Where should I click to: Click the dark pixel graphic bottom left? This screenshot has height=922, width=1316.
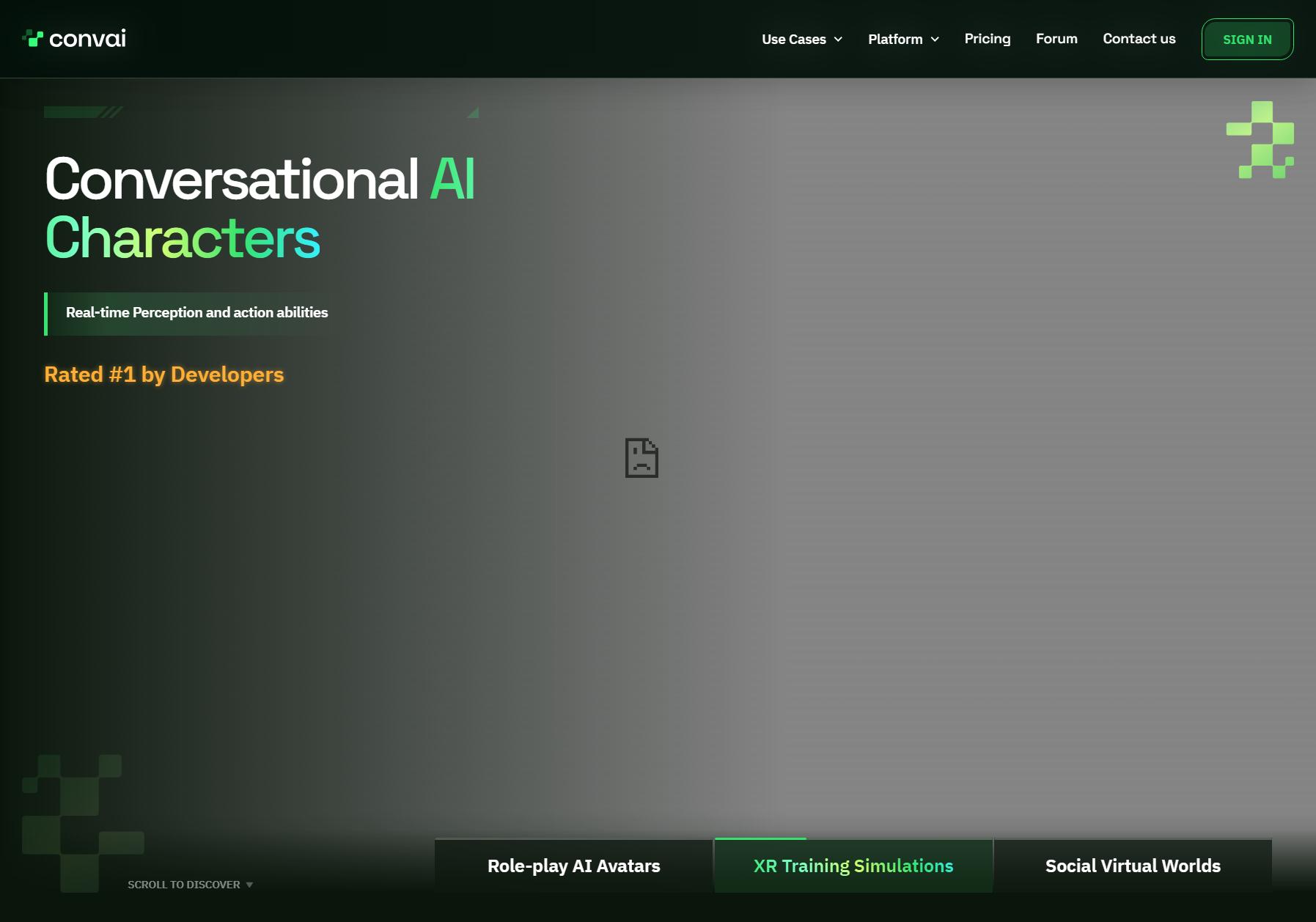click(x=83, y=823)
